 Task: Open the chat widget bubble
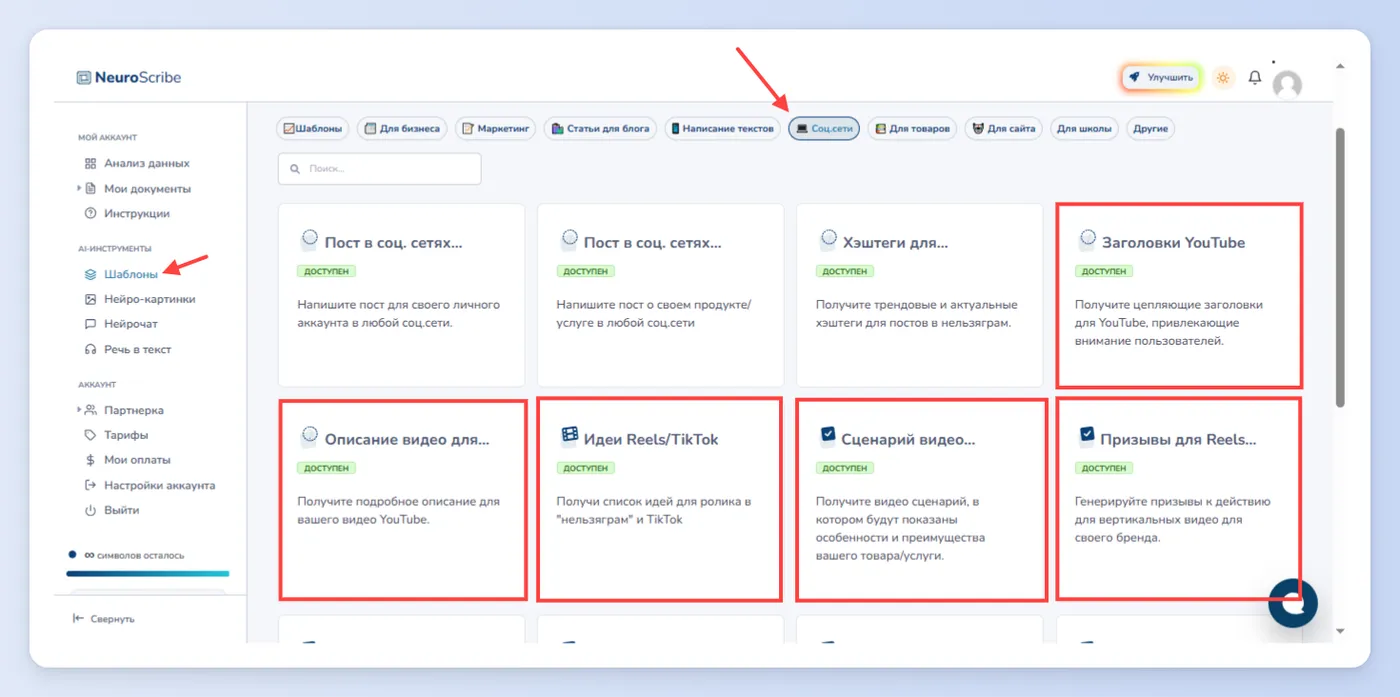click(1293, 603)
